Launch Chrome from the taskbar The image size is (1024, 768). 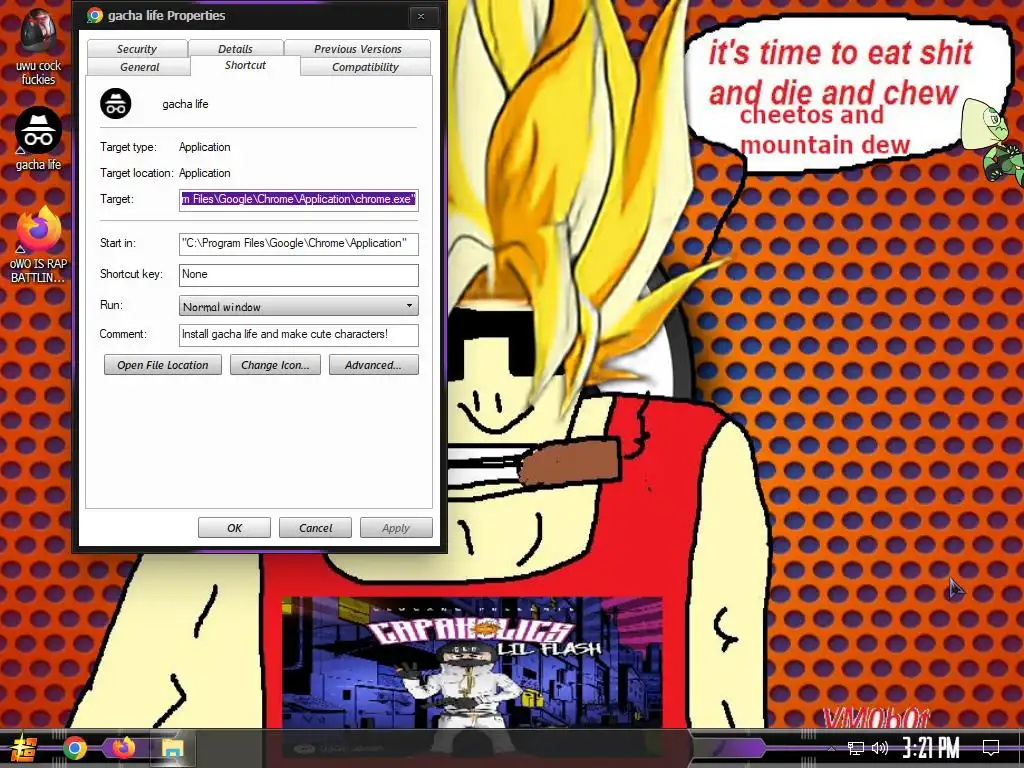(75, 748)
